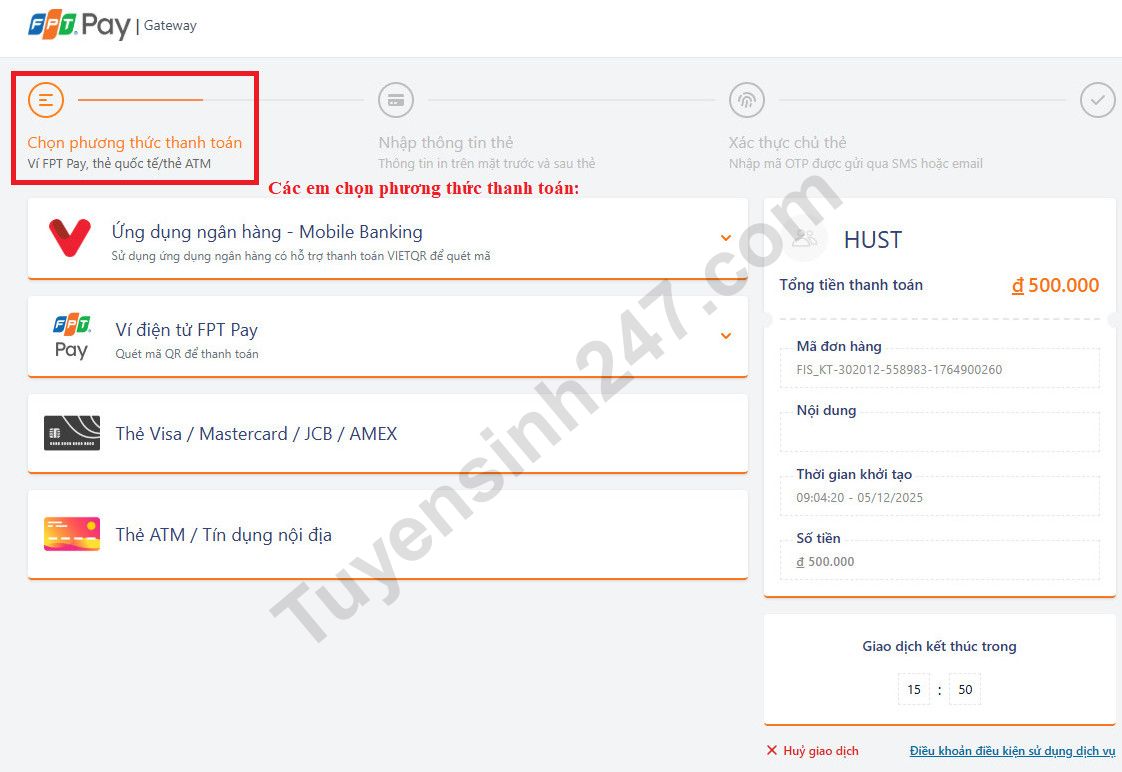Image resolution: width=1122 pixels, height=772 pixels.
Task: Click the FPT Pay e-wallet logo
Action: pyautogui.click(x=71, y=336)
